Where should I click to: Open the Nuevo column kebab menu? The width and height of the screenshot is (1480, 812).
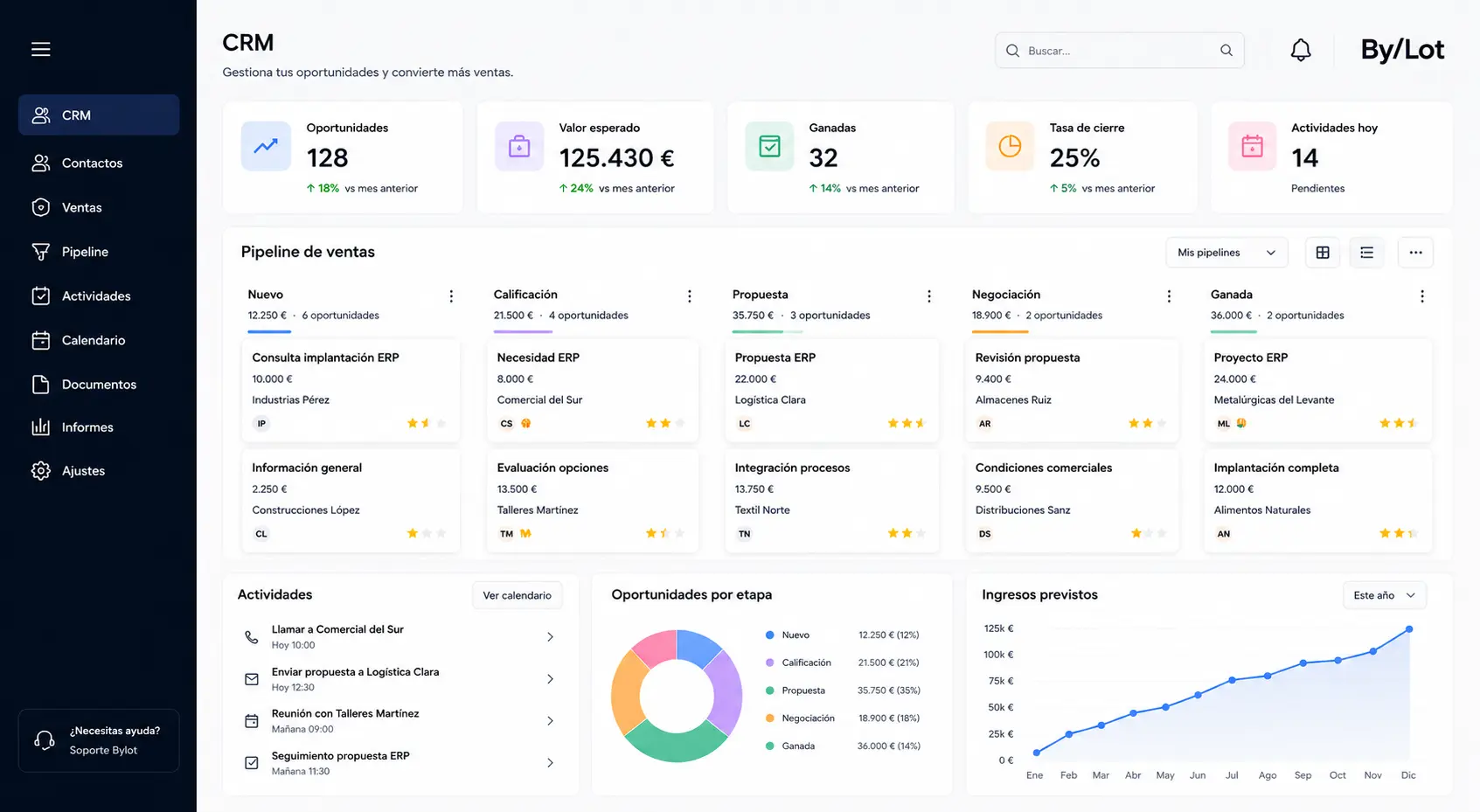[451, 296]
